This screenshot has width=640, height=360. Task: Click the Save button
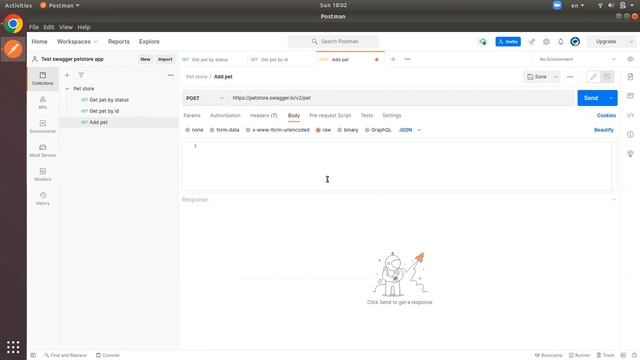(537, 77)
